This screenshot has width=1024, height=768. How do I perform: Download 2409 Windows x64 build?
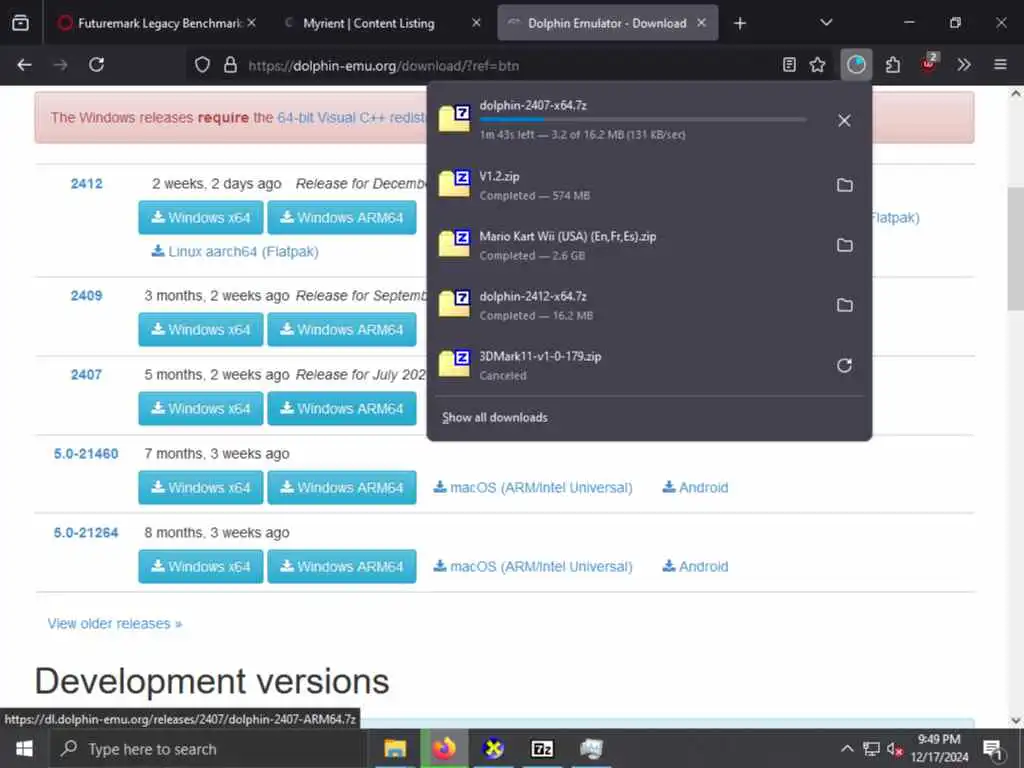[x=200, y=329]
